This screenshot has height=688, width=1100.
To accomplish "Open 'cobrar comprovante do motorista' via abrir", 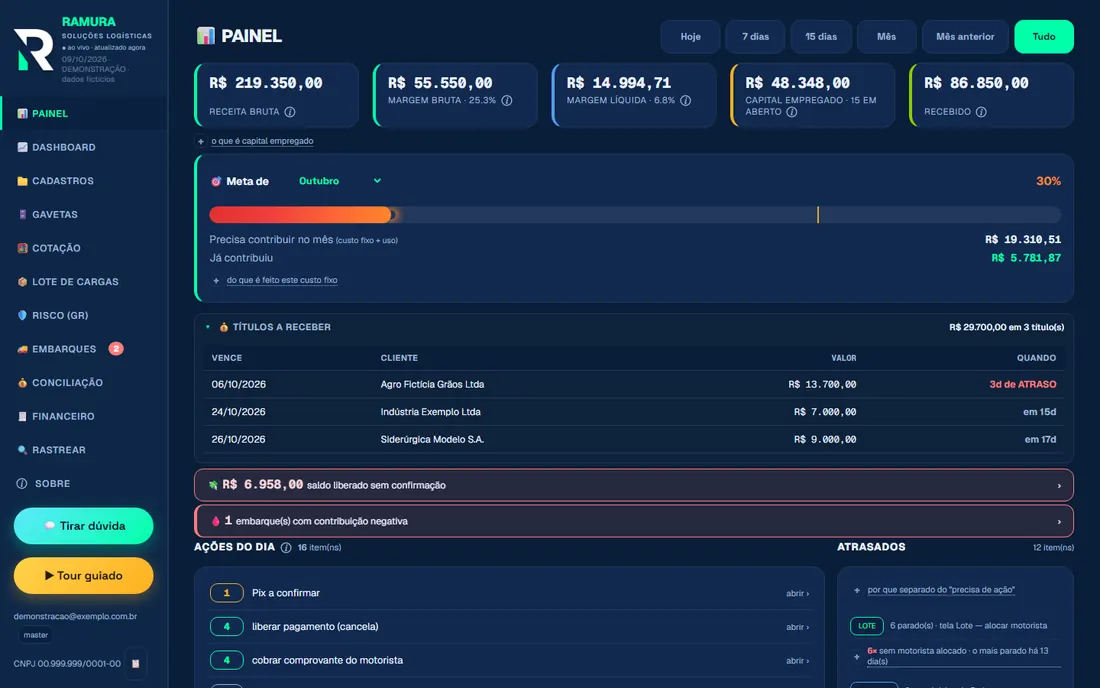I will 797,661.
